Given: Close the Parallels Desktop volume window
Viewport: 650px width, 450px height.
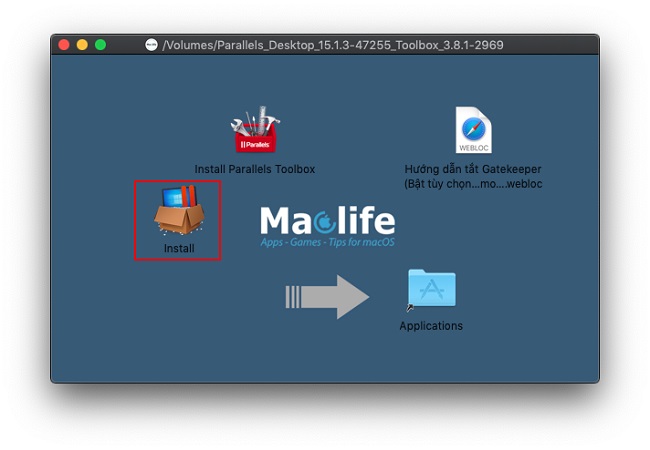Looking at the screenshot, I should tap(64, 45).
